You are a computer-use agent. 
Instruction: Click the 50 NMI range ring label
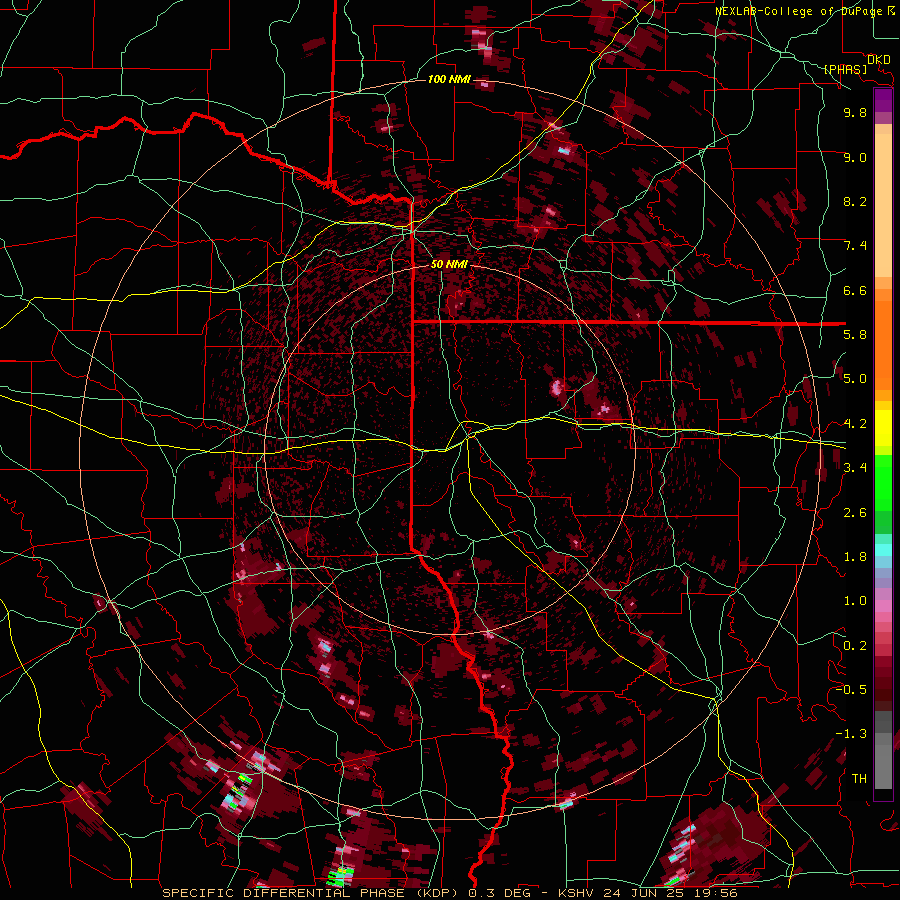[449, 264]
